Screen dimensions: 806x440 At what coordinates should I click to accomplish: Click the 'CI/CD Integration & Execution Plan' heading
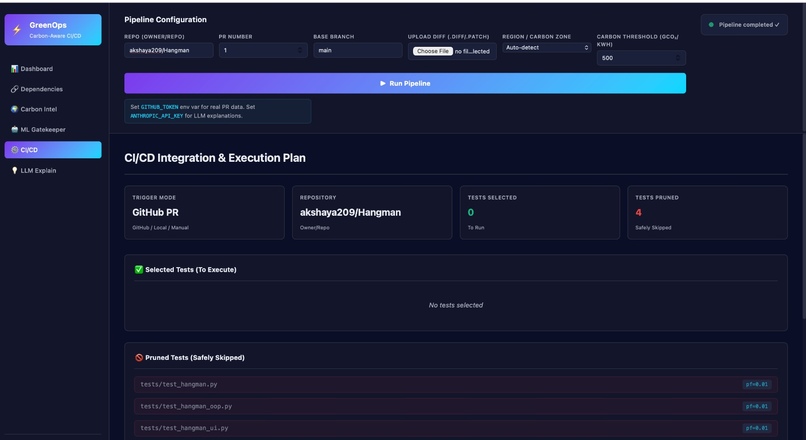pos(215,158)
